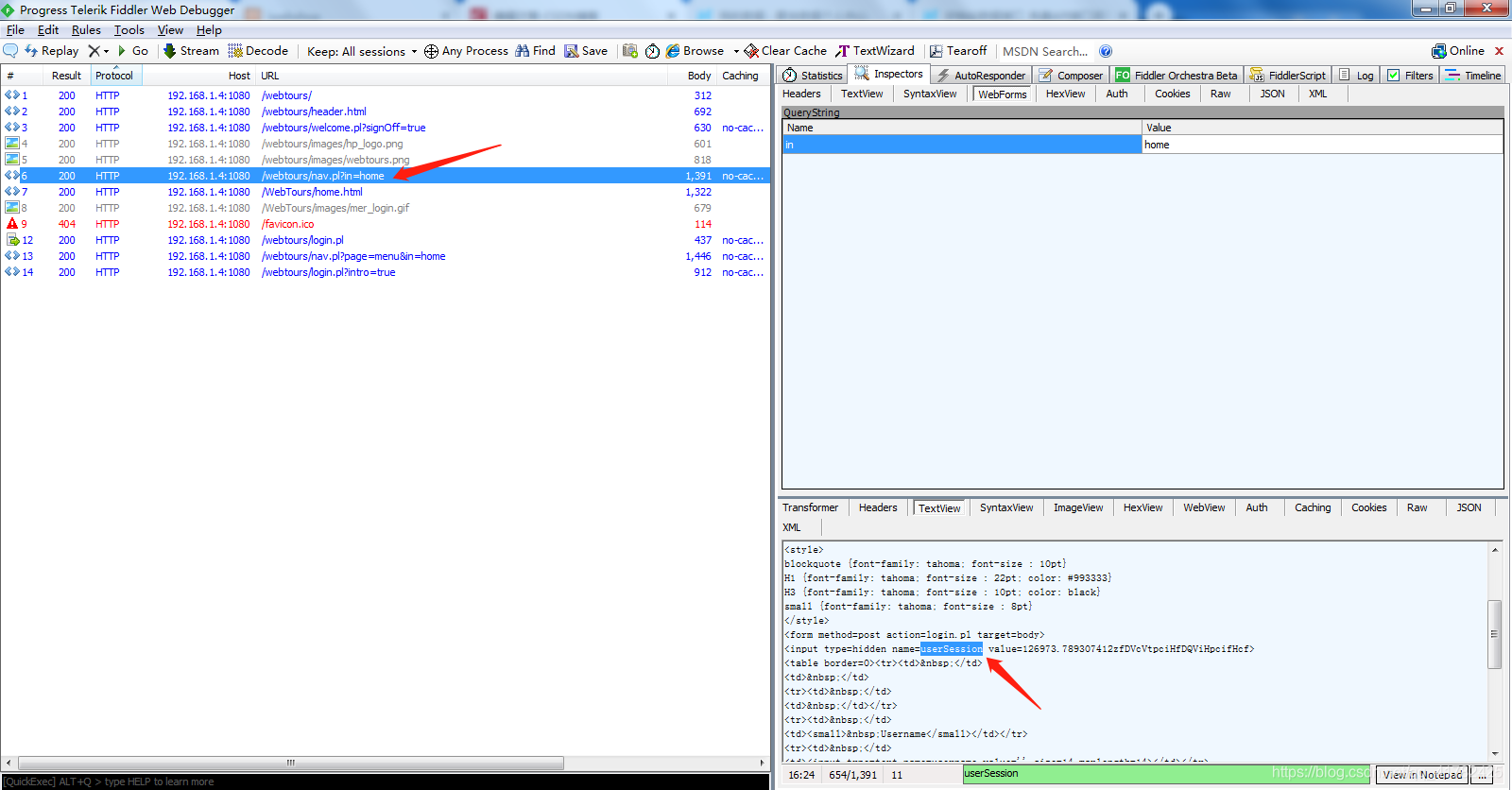Switch to the AutoResponder tab
The height and width of the screenshot is (790, 1512).
pyautogui.click(x=980, y=76)
